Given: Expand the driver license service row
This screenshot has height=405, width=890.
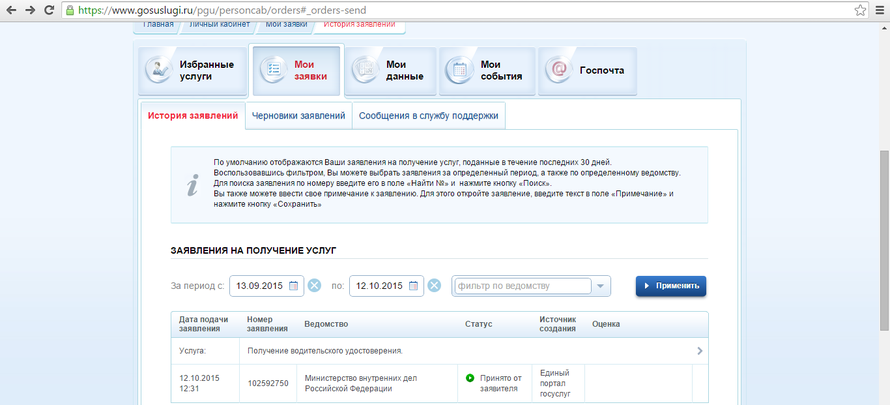Looking at the screenshot, I should 699,351.
